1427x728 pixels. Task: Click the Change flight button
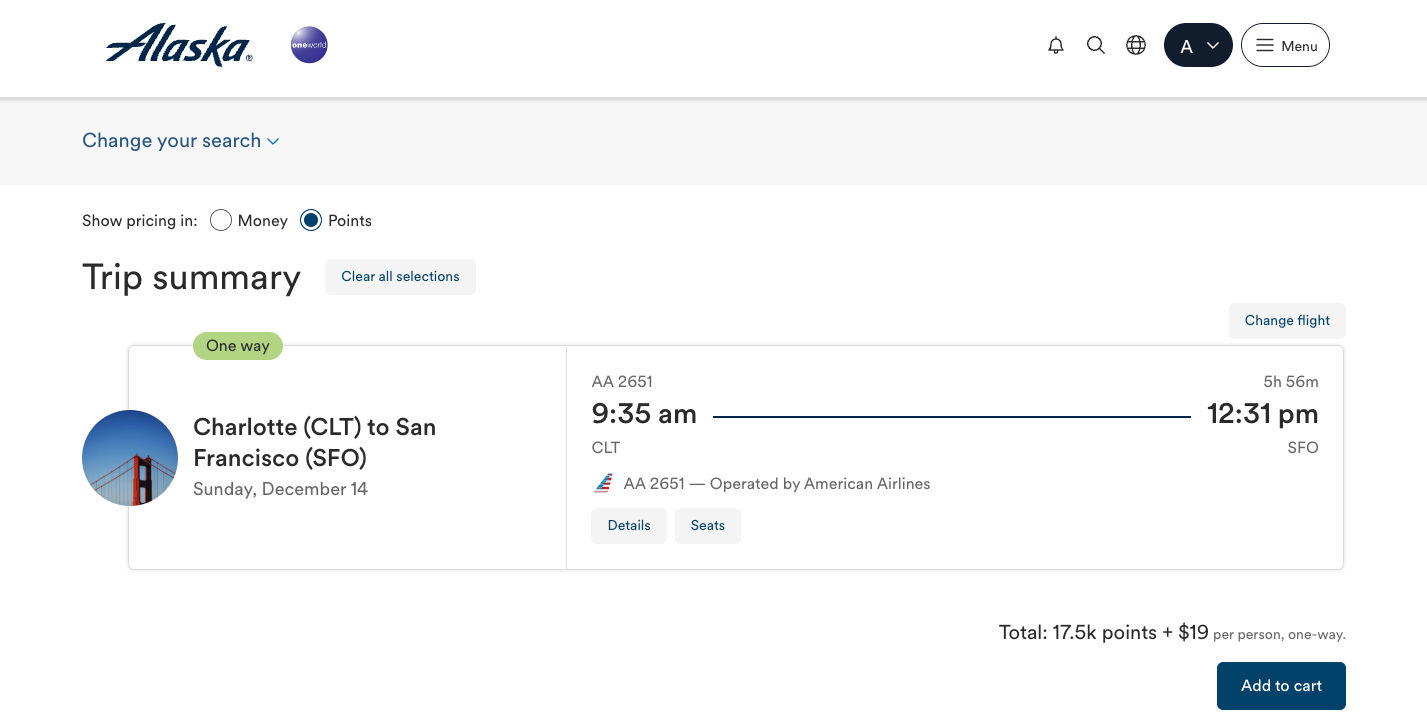pyautogui.click(x=1287, y=320)
